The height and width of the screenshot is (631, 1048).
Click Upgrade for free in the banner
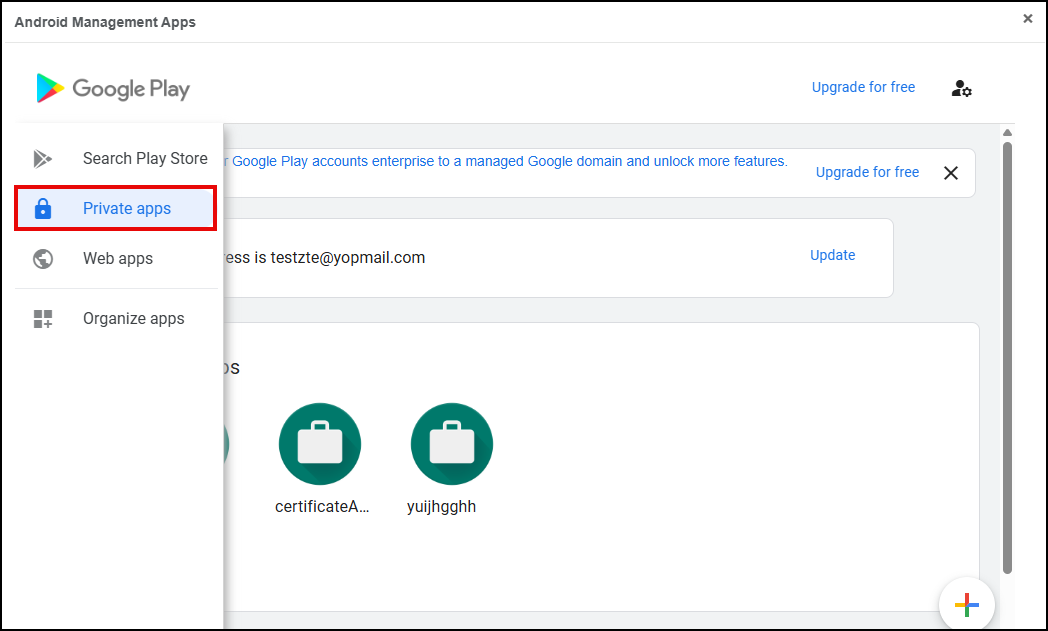pos(867,172)
